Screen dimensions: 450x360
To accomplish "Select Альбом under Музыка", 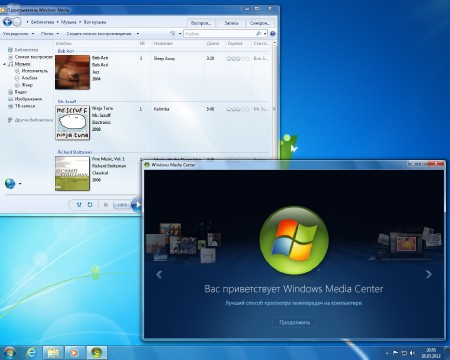I will (x=29, y=78).
